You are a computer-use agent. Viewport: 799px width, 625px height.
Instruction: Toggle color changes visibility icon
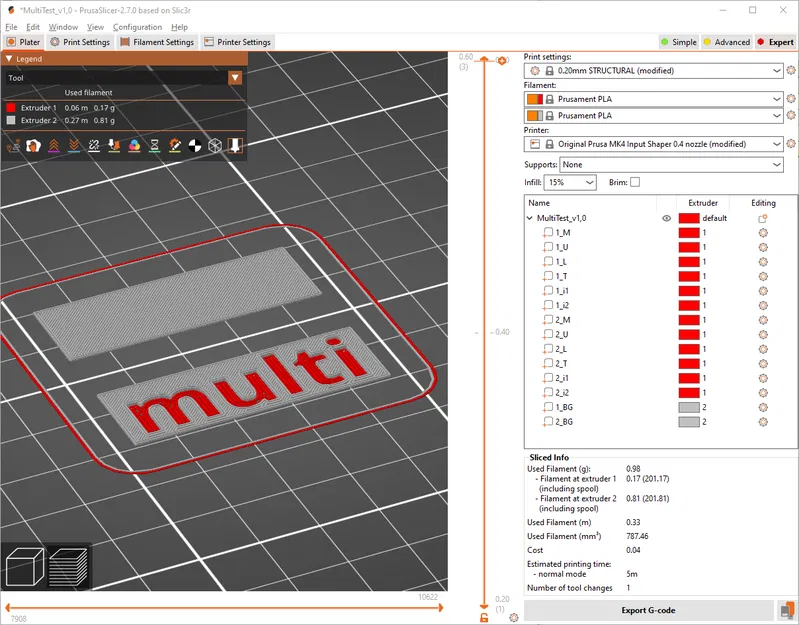pos(135,146)
